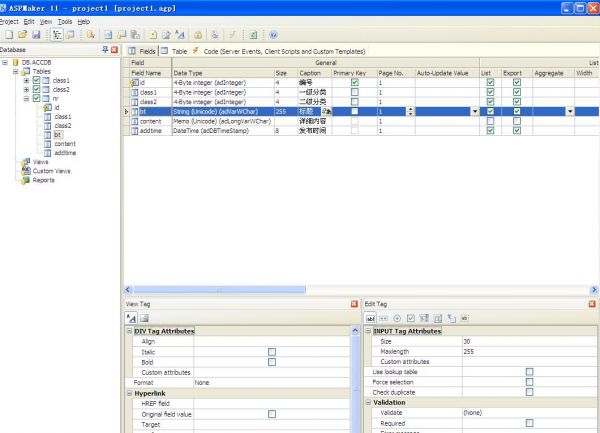The image size is (600, 433).
Task: Select the Text edit tag icon
Action: (x=370, y=318)
